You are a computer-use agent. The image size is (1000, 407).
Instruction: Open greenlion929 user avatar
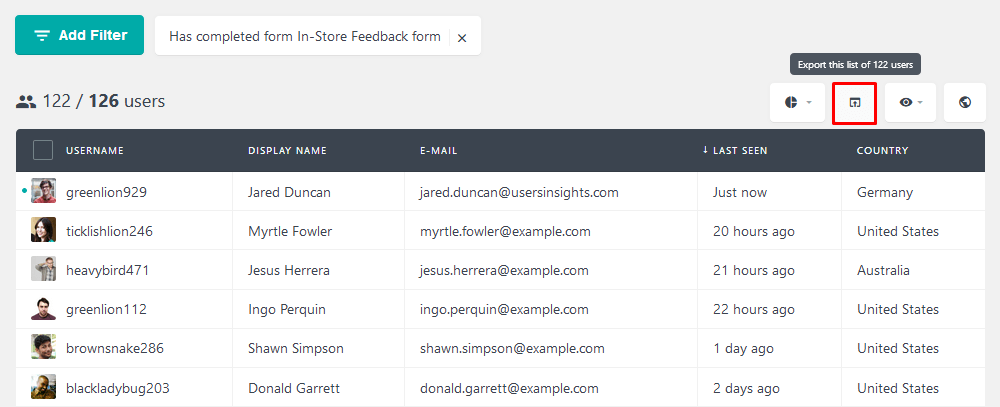pyautogui.click(x=43, y=191)
